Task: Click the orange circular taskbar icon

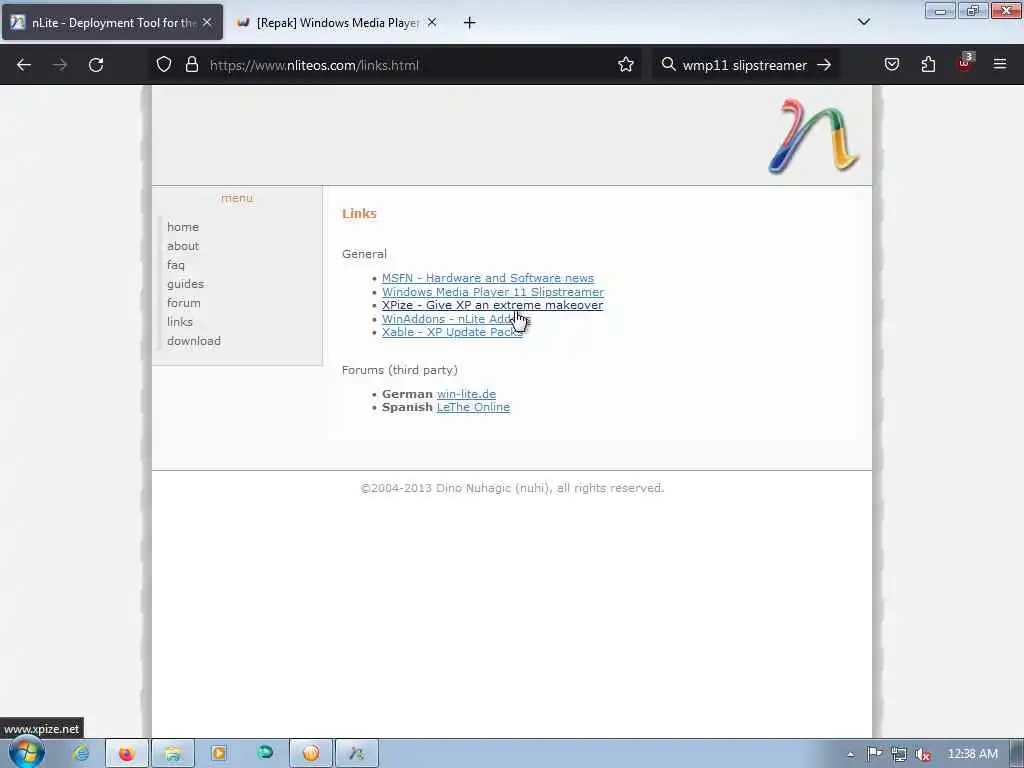Action: [311, 754]
